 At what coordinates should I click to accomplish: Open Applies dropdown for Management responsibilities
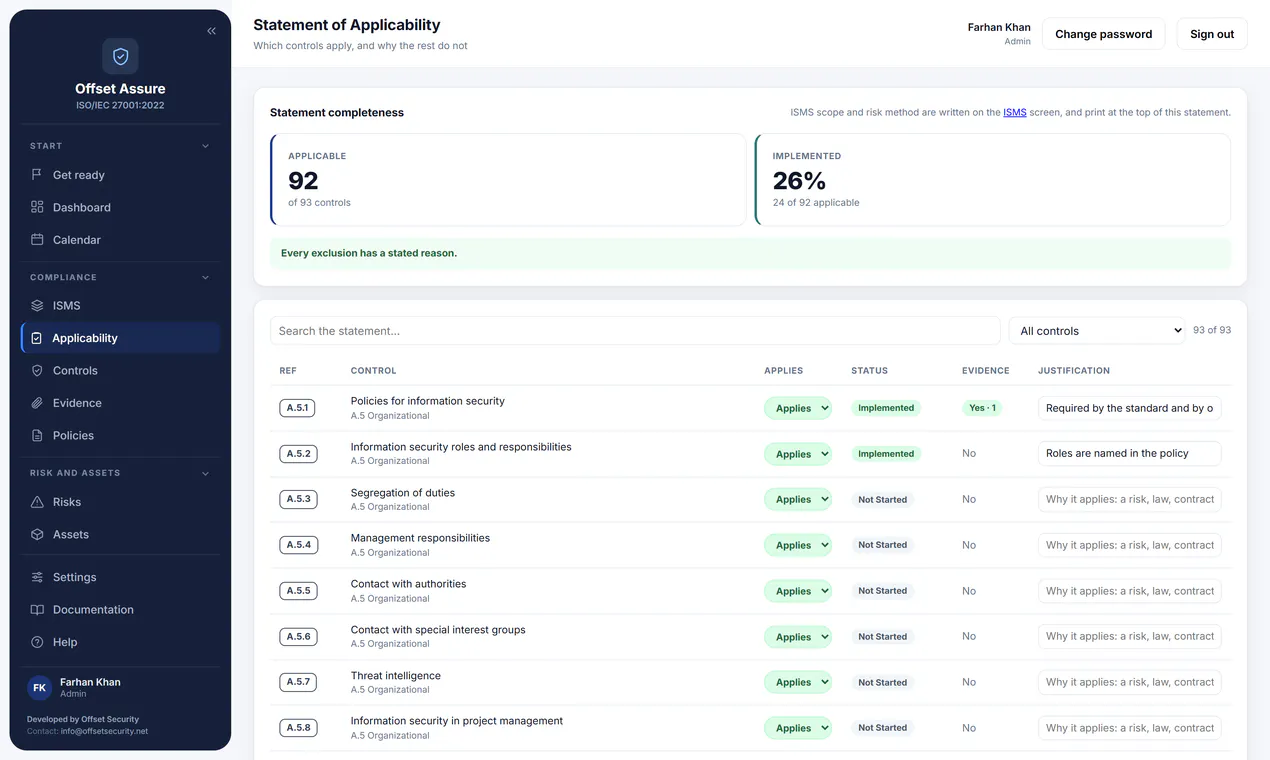[x=798, y=545]
